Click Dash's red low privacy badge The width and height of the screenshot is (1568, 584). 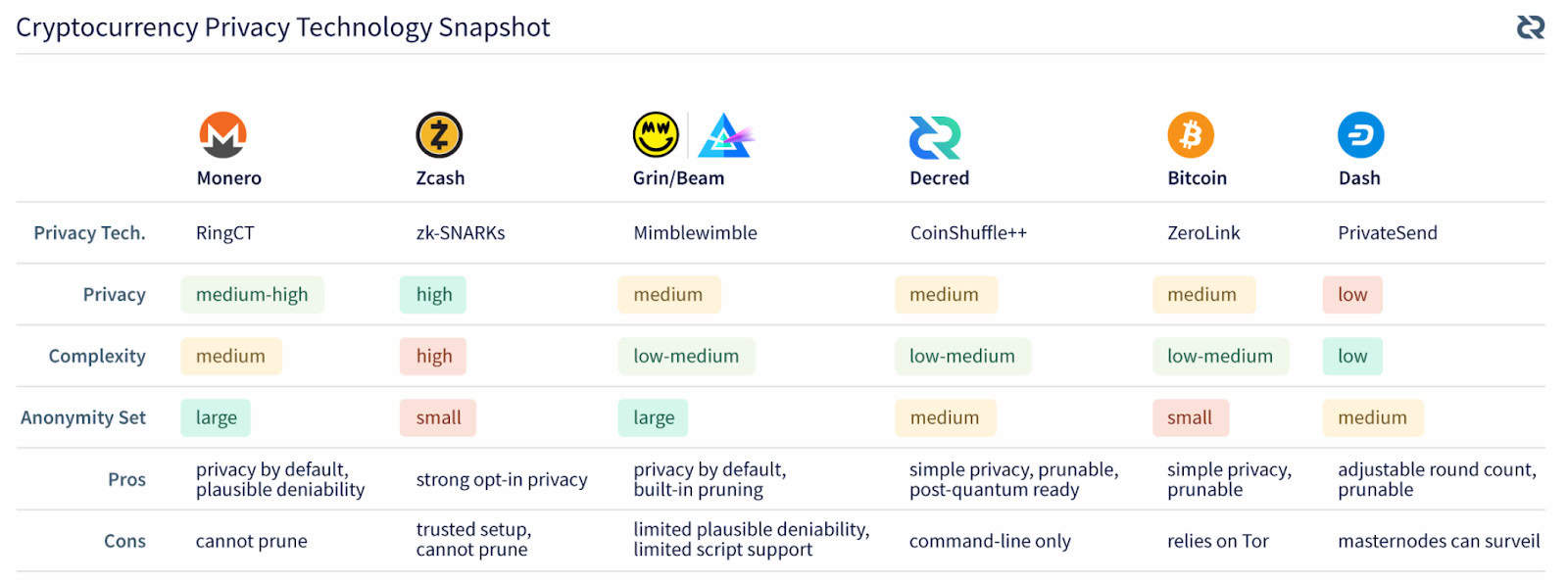1352,295
